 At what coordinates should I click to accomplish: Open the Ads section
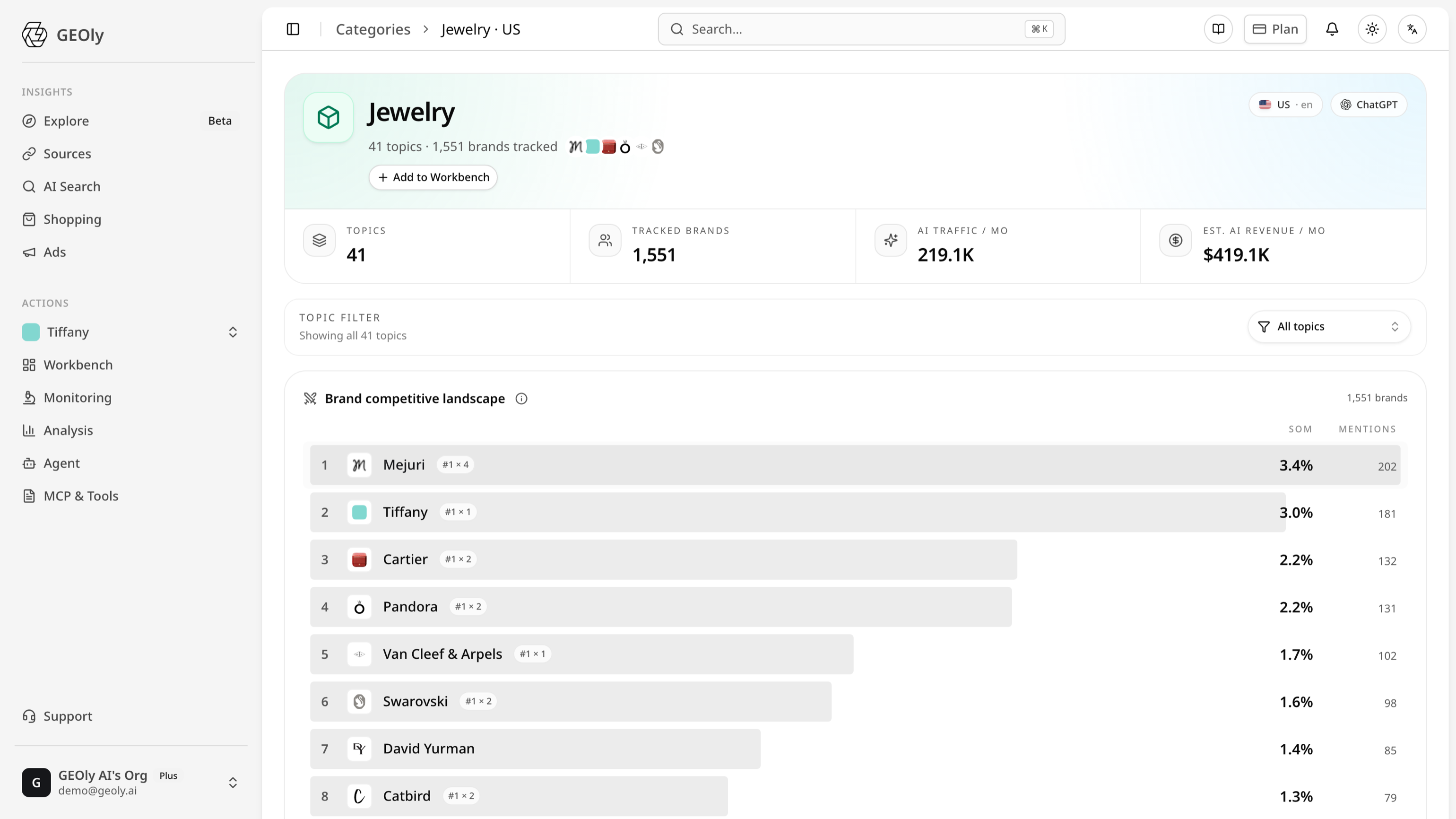(x=131, y=252)
